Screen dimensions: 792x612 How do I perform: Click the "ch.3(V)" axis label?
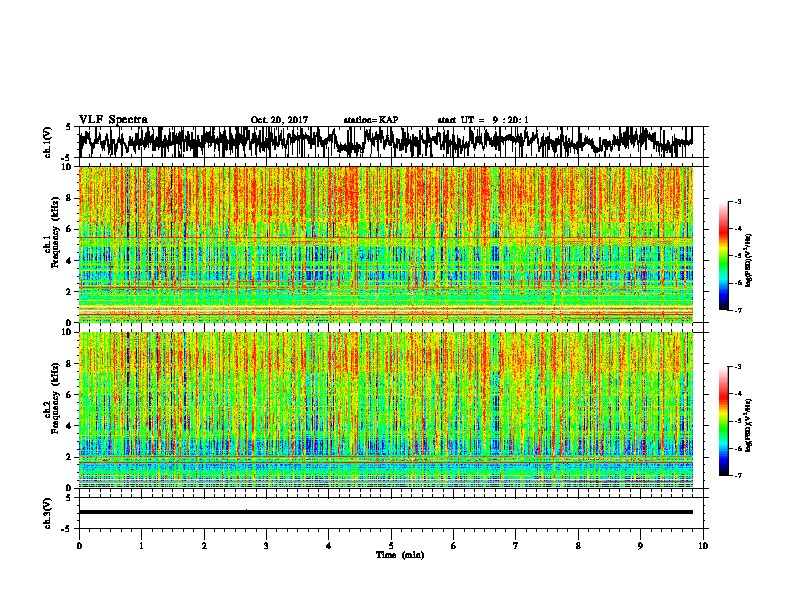pyautogui.click(x=47, y=514)
